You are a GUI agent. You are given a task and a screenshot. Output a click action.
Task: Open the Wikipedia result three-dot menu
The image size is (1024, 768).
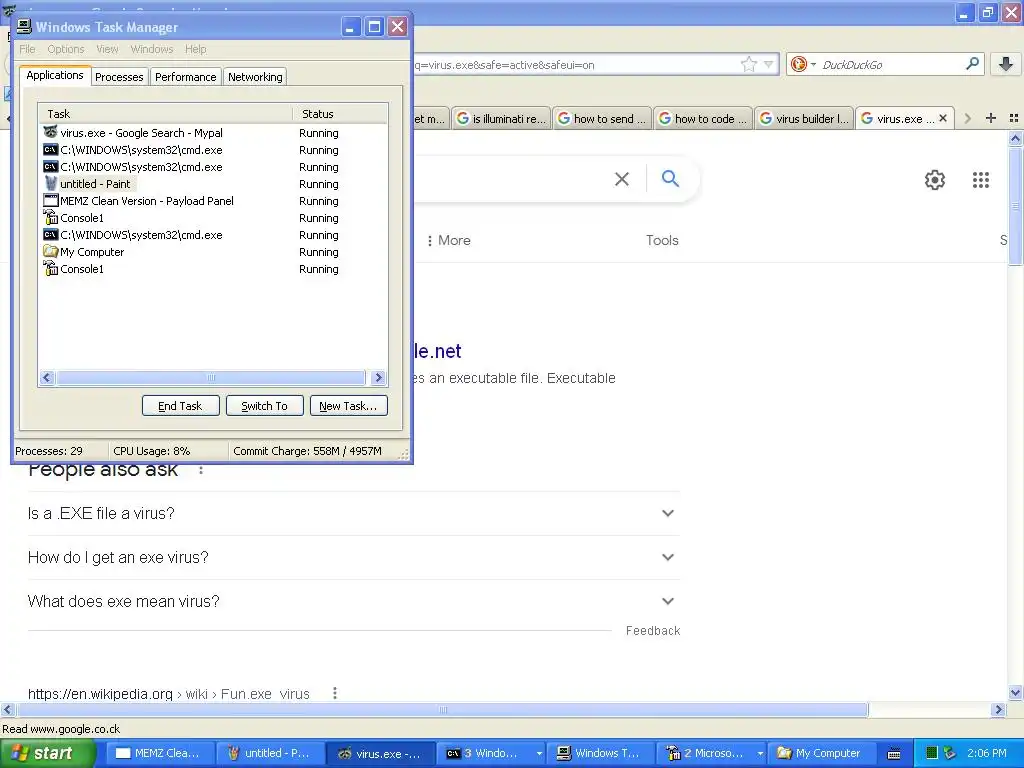pos(334,693)
